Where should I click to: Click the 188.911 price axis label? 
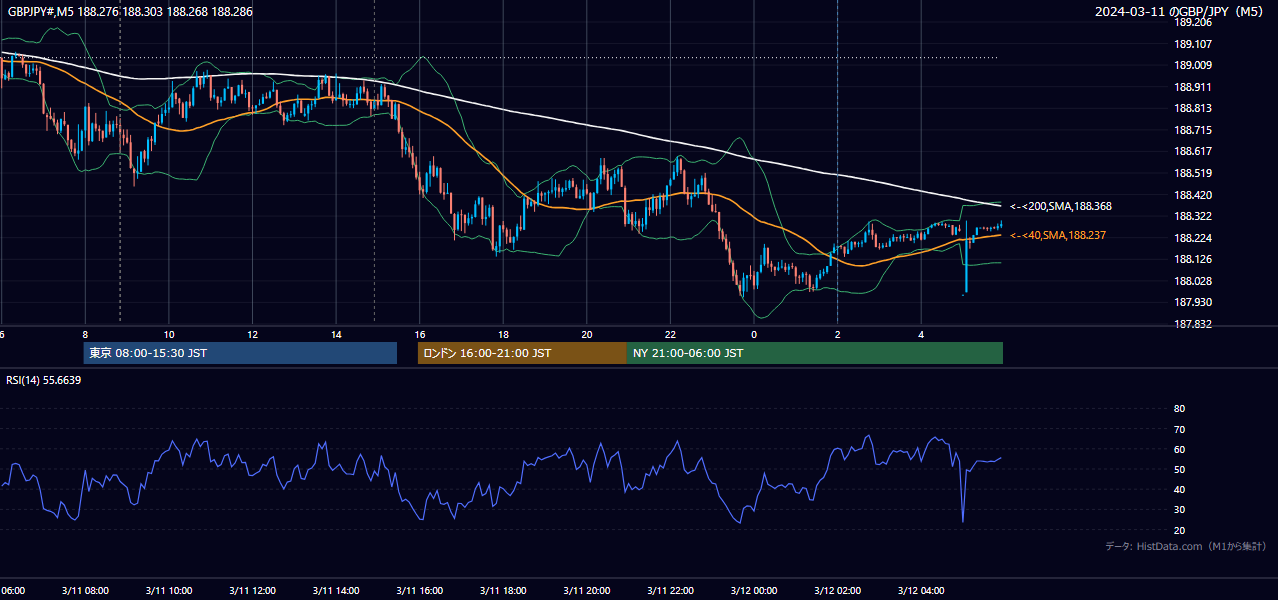1193,87
